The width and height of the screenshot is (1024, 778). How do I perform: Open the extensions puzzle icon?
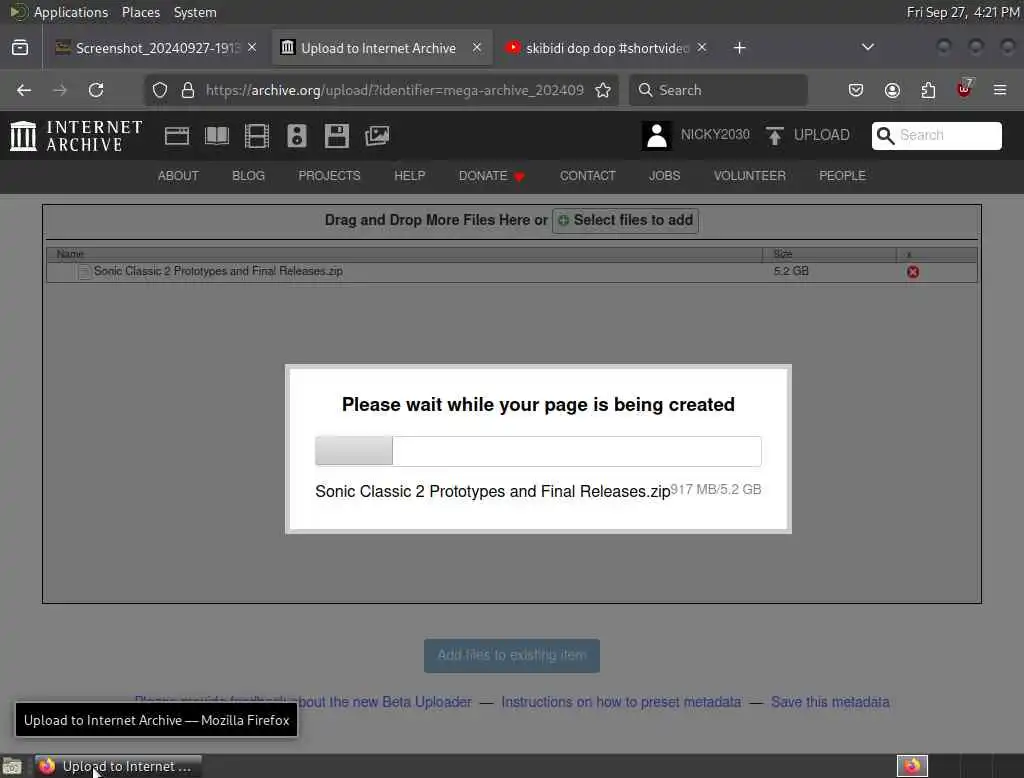click(928, 90)
